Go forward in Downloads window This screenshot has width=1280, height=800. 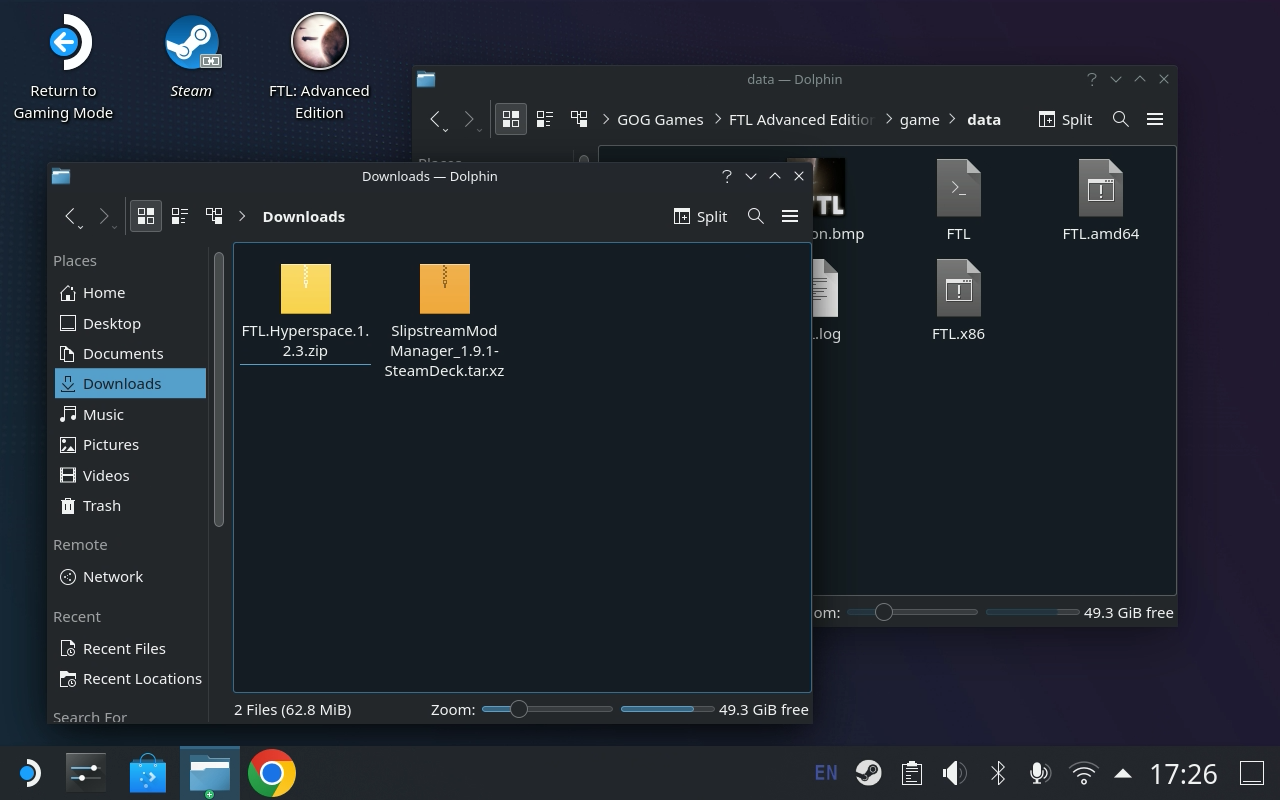point(104,217)
